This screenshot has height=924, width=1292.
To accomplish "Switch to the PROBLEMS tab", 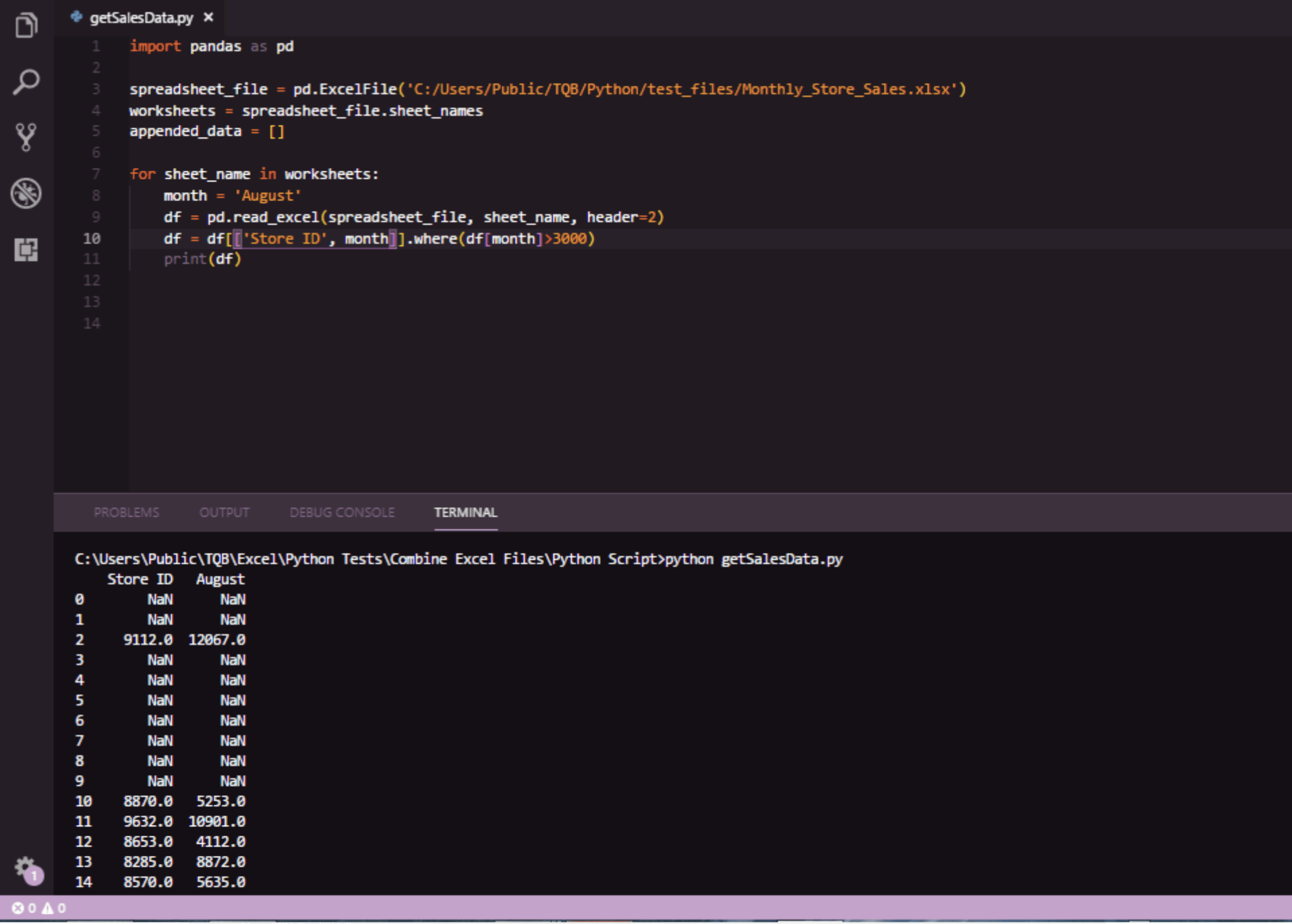I will tap(126, 513).
